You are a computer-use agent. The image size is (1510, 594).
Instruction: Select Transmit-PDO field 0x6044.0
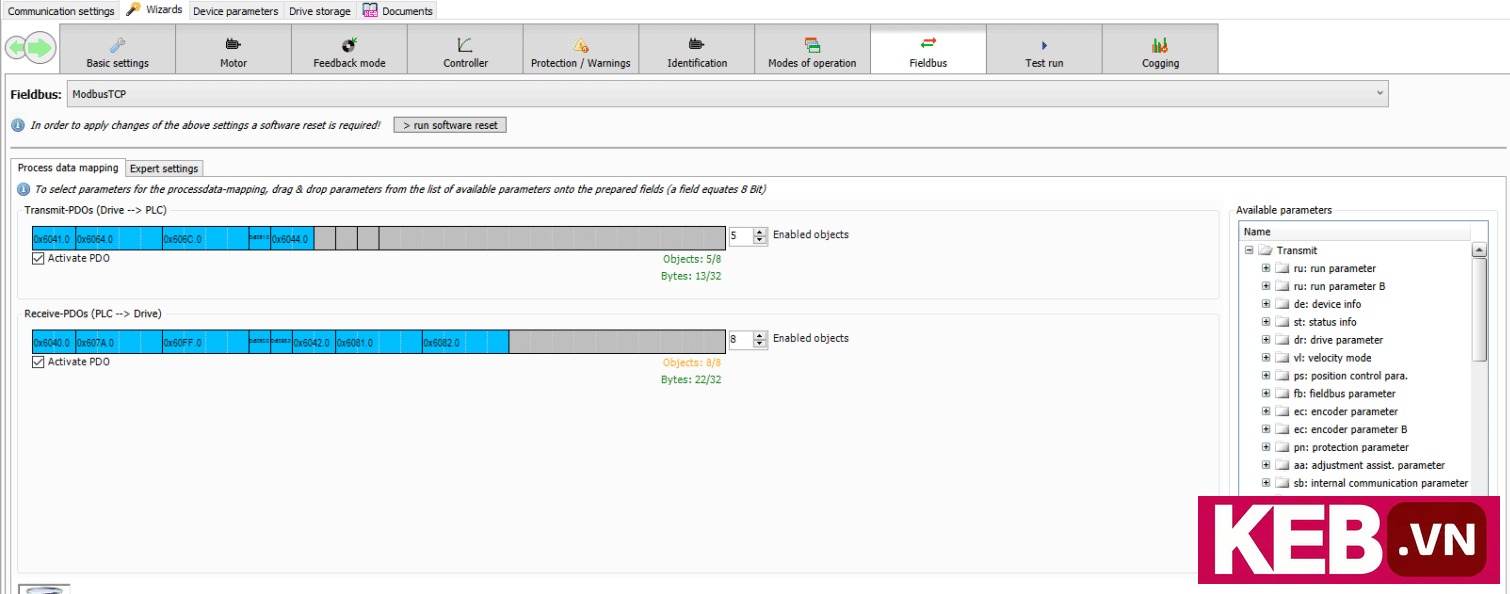point(292,239)
